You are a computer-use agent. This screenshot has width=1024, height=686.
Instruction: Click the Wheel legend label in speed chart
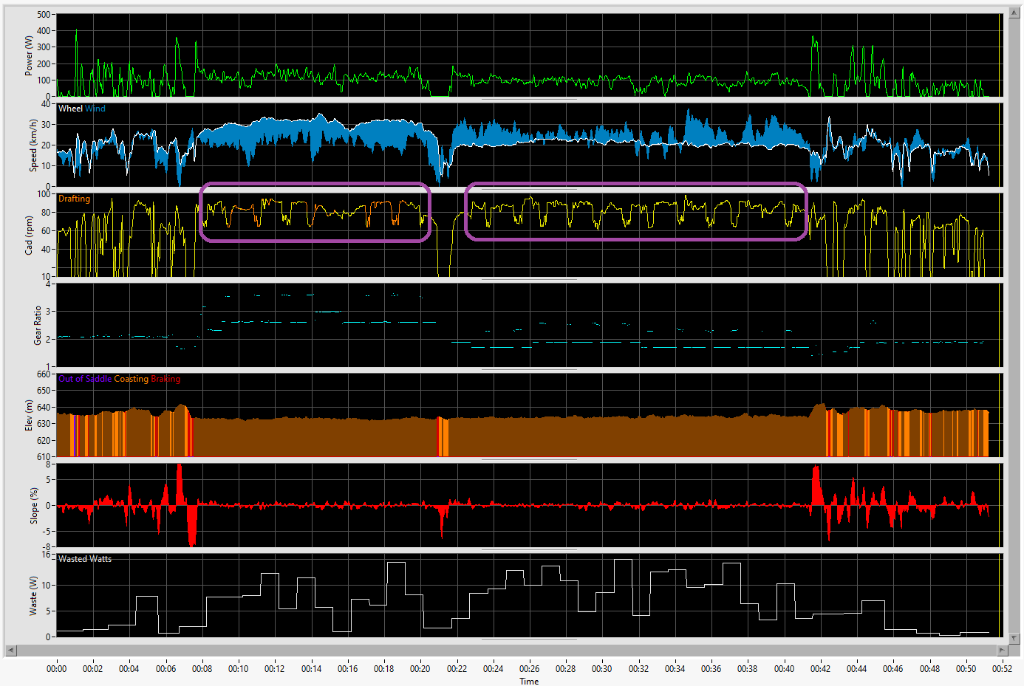[x=70, y=108]
